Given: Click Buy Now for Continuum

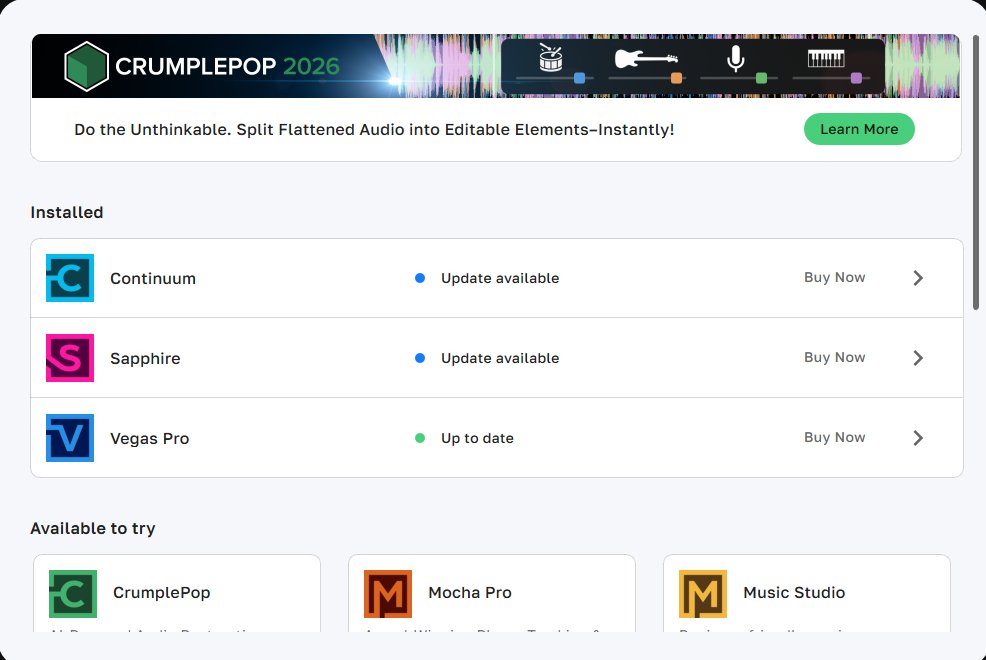Looking at the screenshot, I should [x=834, y=277].
